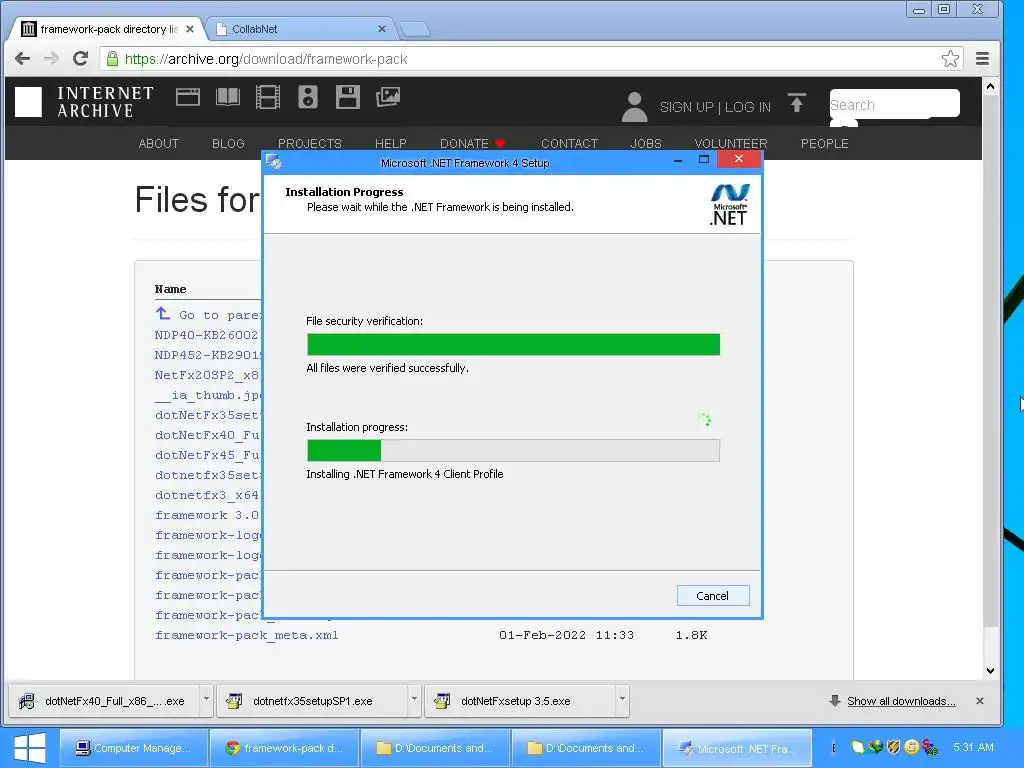Open the Web archive icon in the header
This screenshot has width=1024, height=768.
point(187,97)
